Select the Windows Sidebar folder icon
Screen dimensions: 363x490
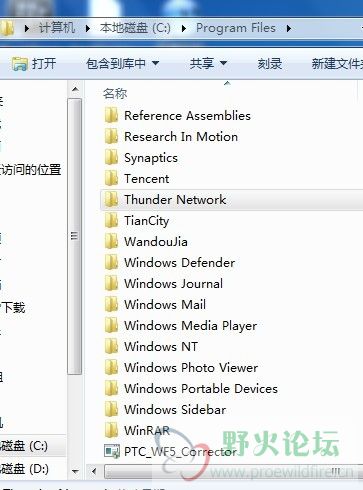(x=111, y=410)
